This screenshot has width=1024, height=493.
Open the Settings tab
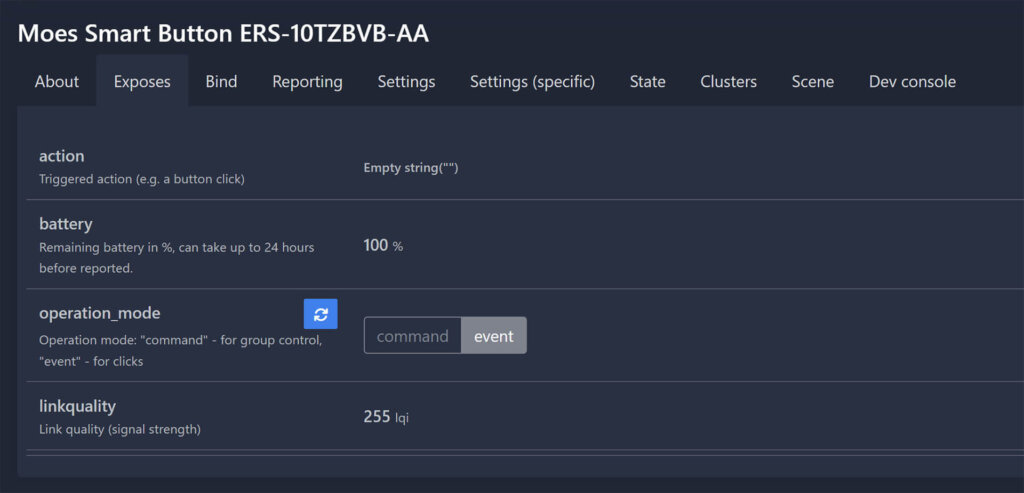[406, 82]
